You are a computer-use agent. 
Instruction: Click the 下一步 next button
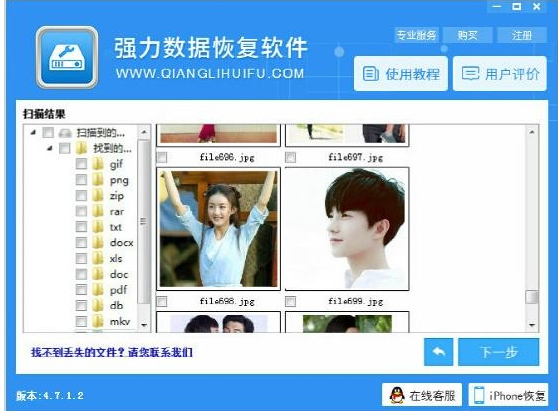tap(499, 352)
